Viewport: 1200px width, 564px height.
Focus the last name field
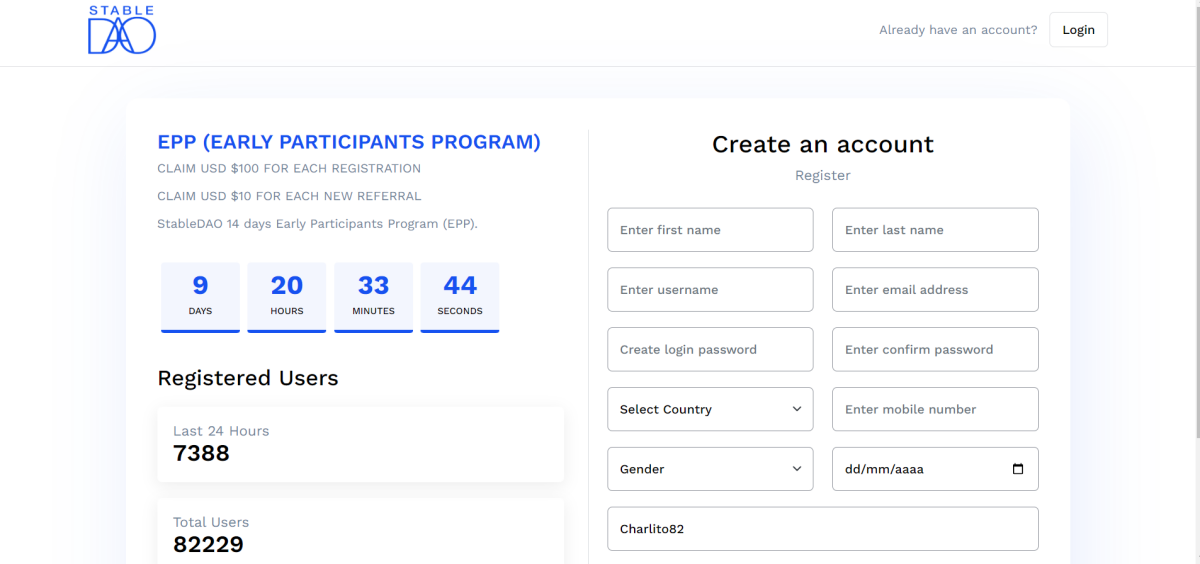[935, 230]
